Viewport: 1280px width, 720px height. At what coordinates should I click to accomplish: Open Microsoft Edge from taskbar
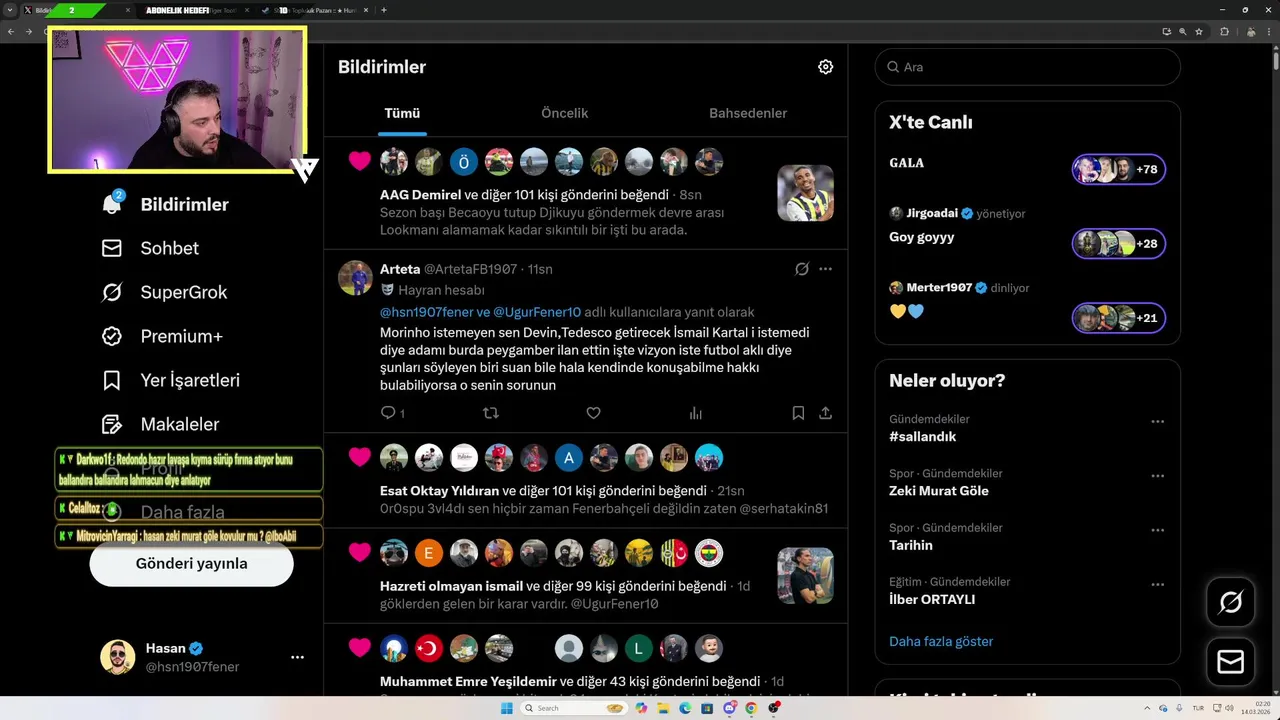[x=685, y=708]
